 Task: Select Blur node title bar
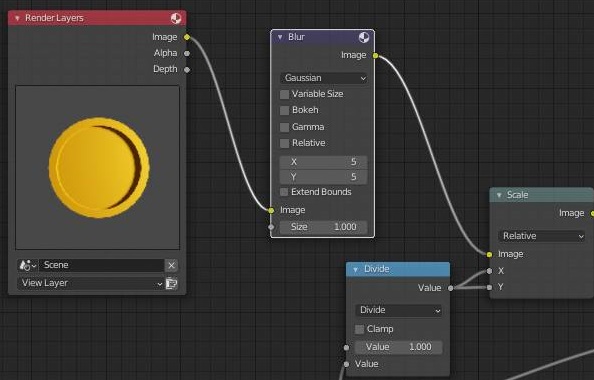pos(323,37)
